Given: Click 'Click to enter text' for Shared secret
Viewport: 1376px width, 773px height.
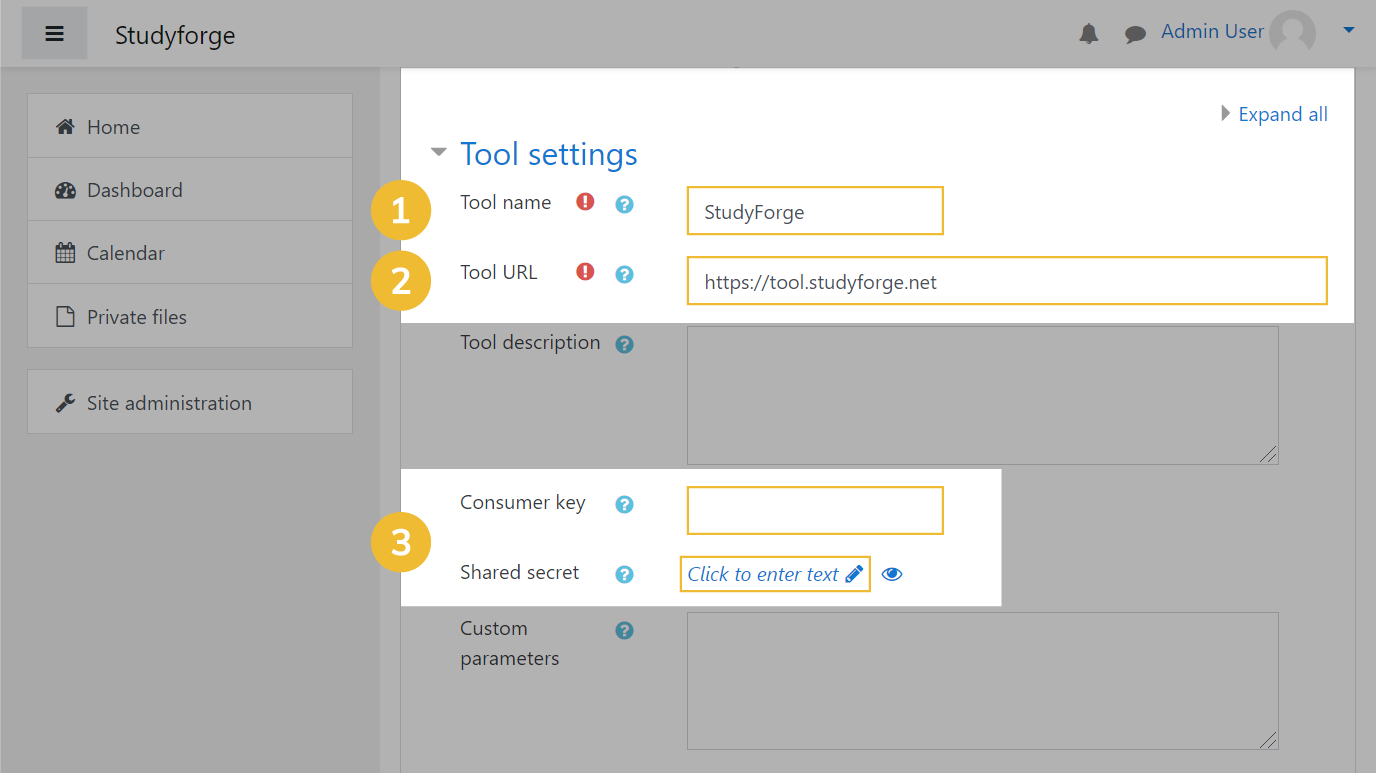Looking at the screenshot, I should 763,574.
